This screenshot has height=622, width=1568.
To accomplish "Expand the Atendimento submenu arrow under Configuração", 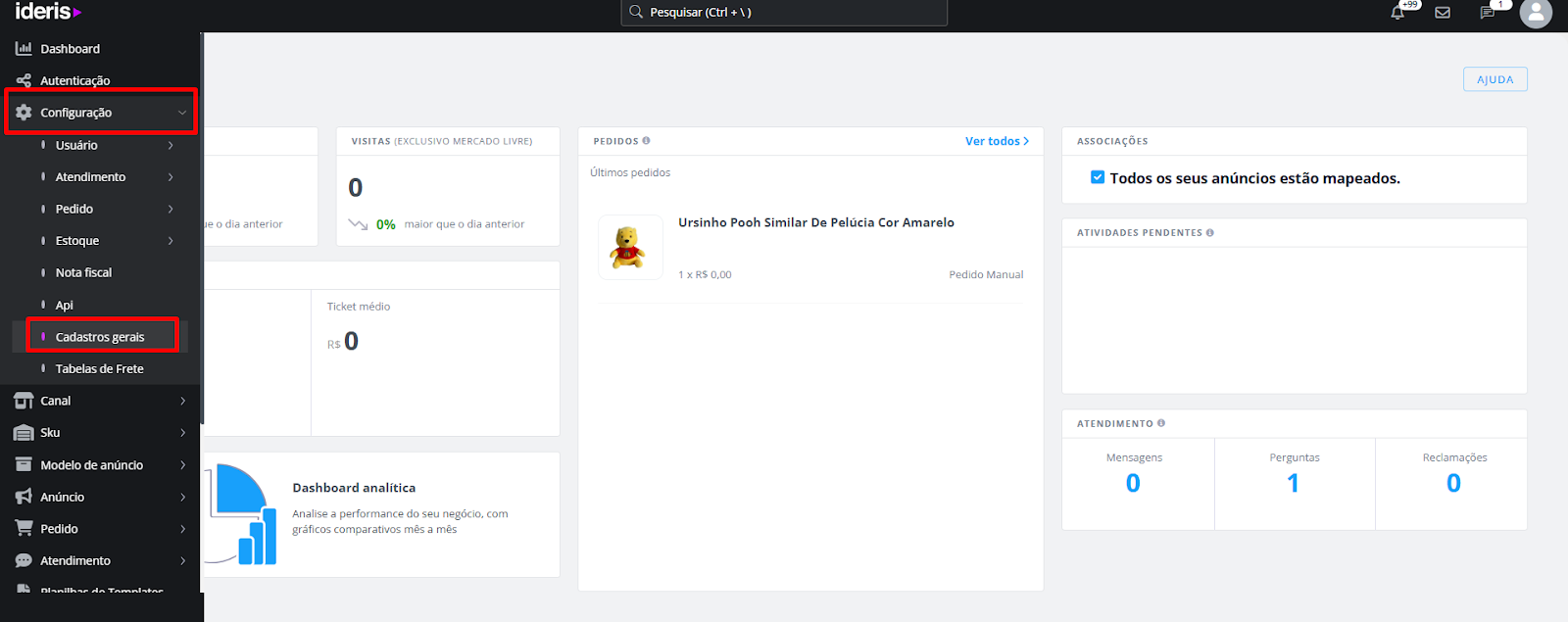I will (171, 177).
